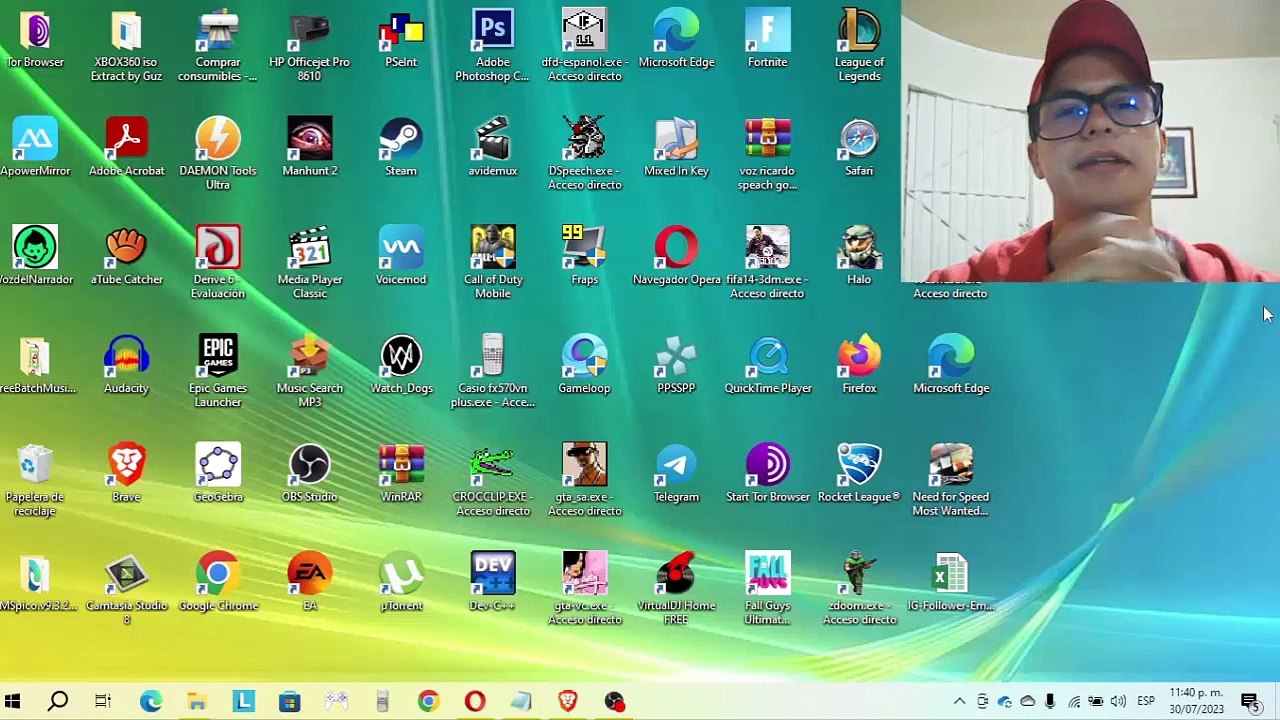This screenshot has width=1280, height=720.
Task: Expand the hidden system tray icons chevron
Action: tap(959, 702)
